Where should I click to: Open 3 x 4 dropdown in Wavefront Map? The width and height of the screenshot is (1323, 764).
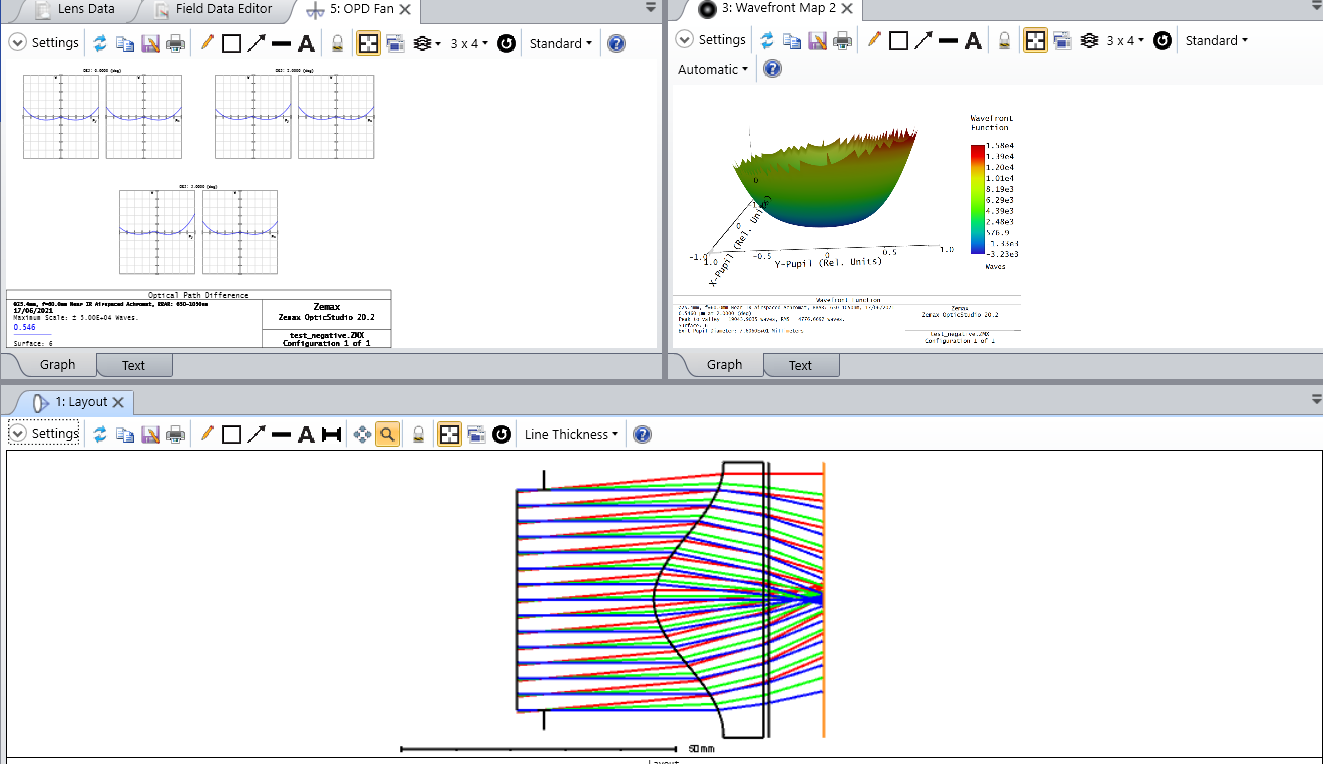pos(1126,40)
